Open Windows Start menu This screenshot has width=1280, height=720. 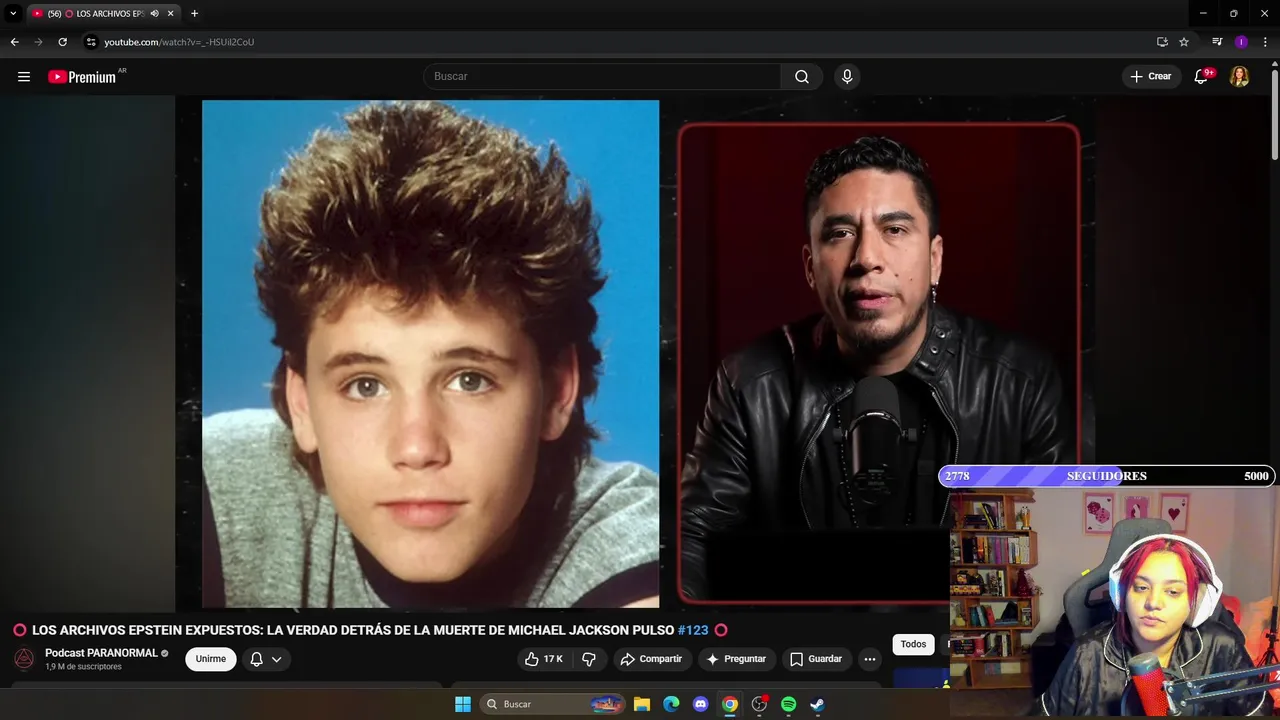(463, 704)
